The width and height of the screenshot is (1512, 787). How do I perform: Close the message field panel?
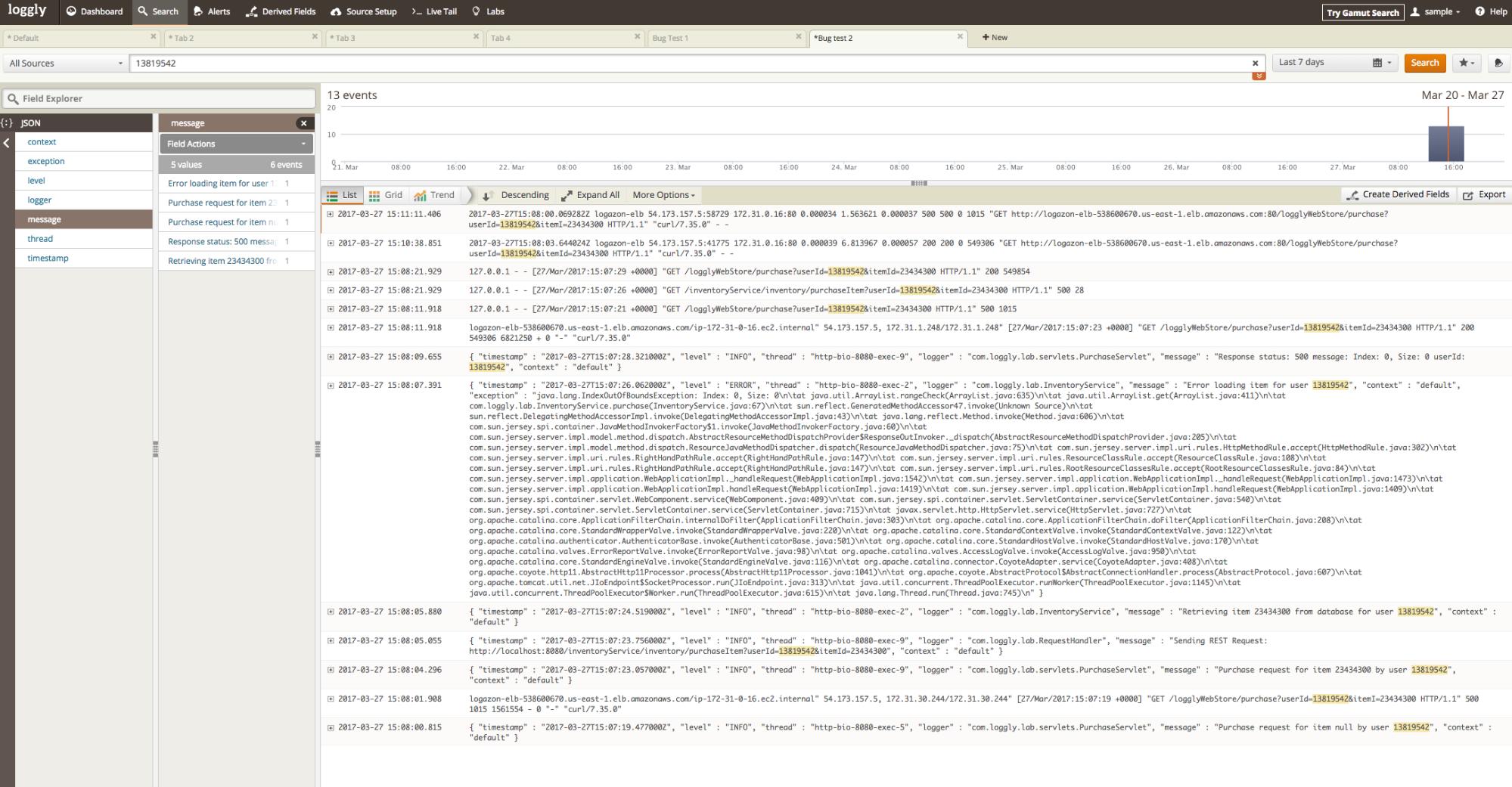tap(303, 123)
